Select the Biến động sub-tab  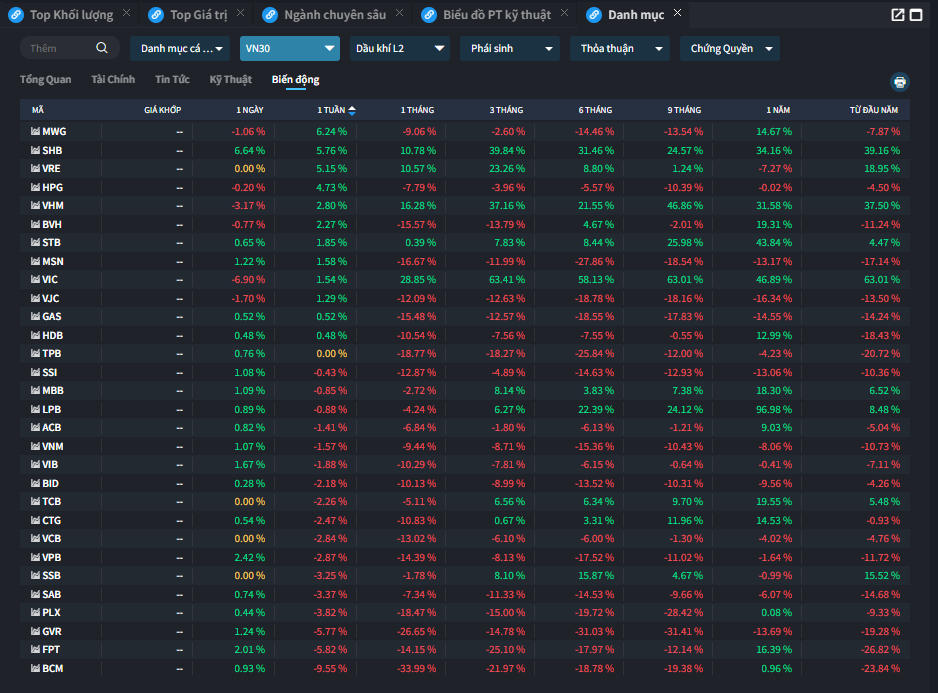[x=296, y=80]
